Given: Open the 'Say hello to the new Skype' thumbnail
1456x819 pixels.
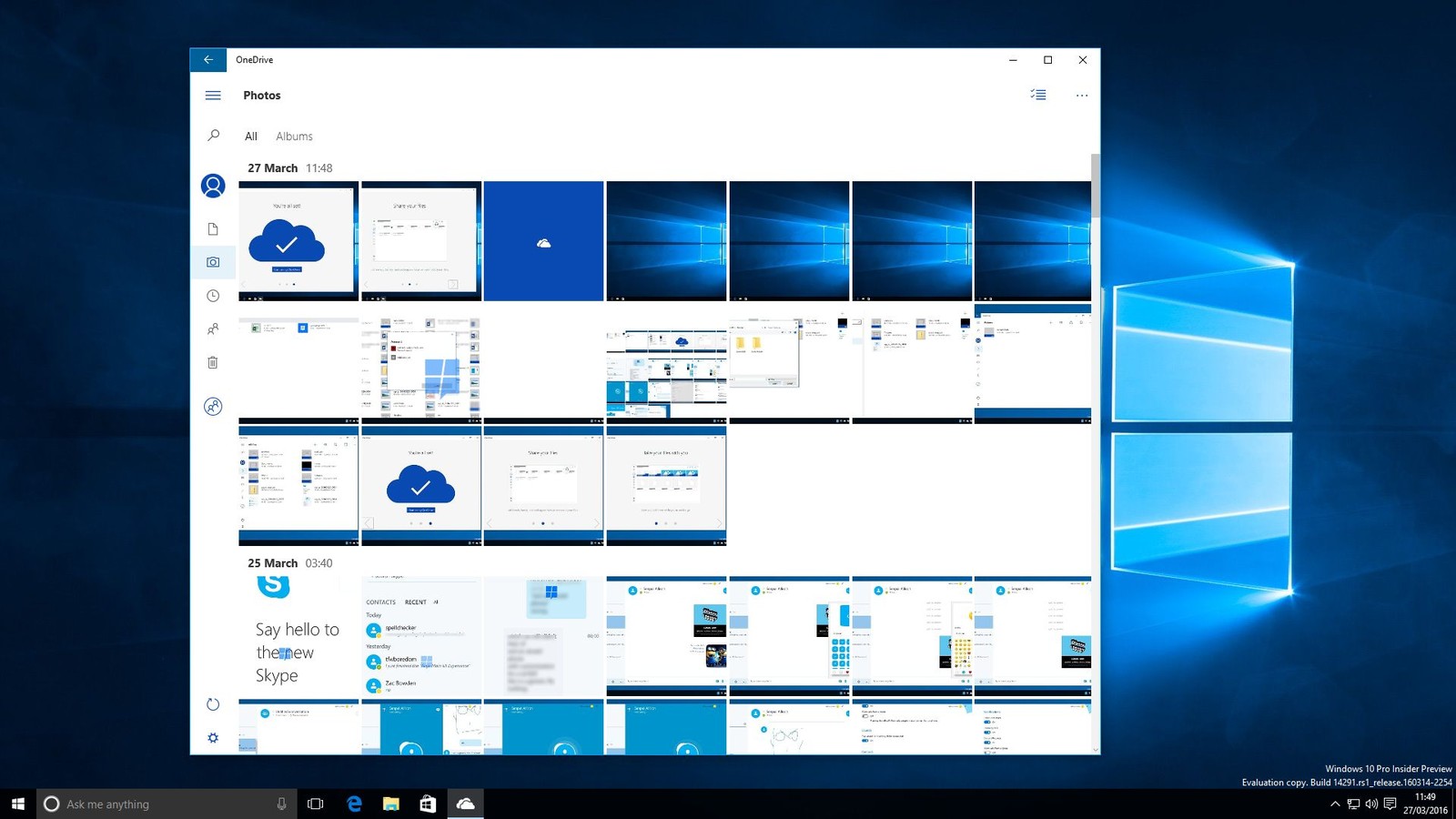Looking at the screenshot, I should pos(298,636).
